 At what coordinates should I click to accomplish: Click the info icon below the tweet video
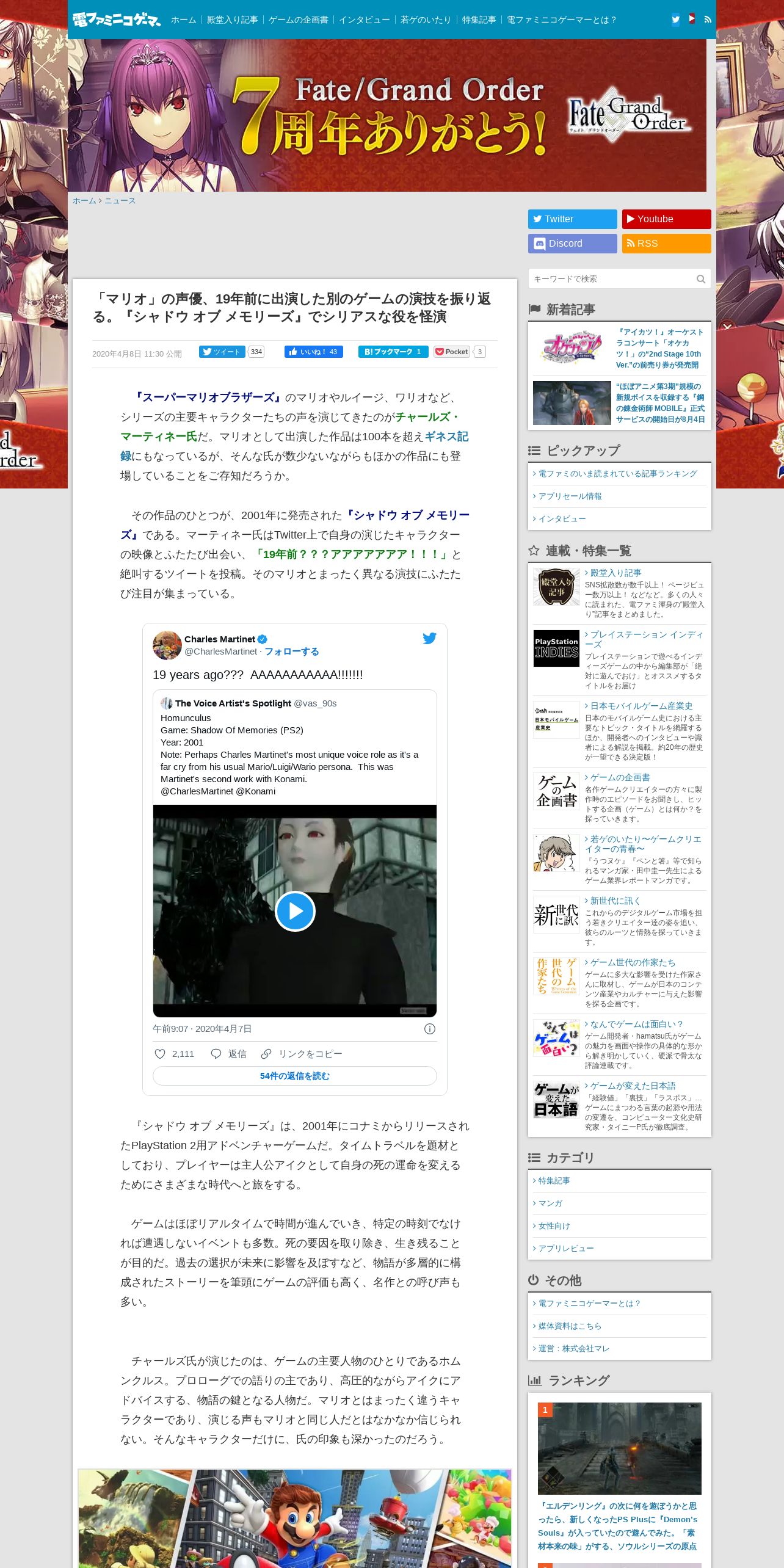(x=430, y=1029)
